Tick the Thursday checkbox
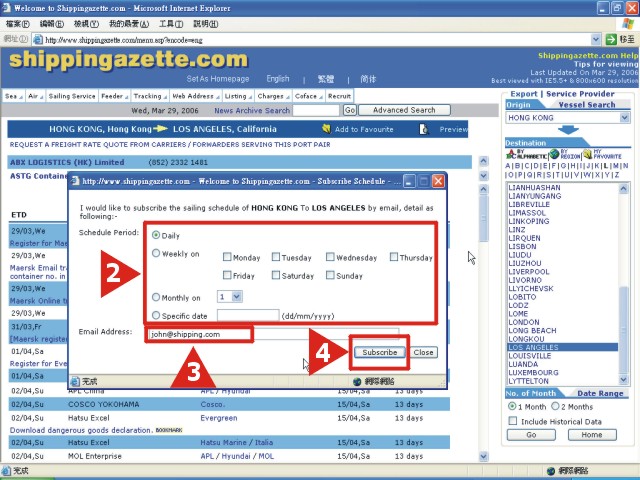 point(394,257)
